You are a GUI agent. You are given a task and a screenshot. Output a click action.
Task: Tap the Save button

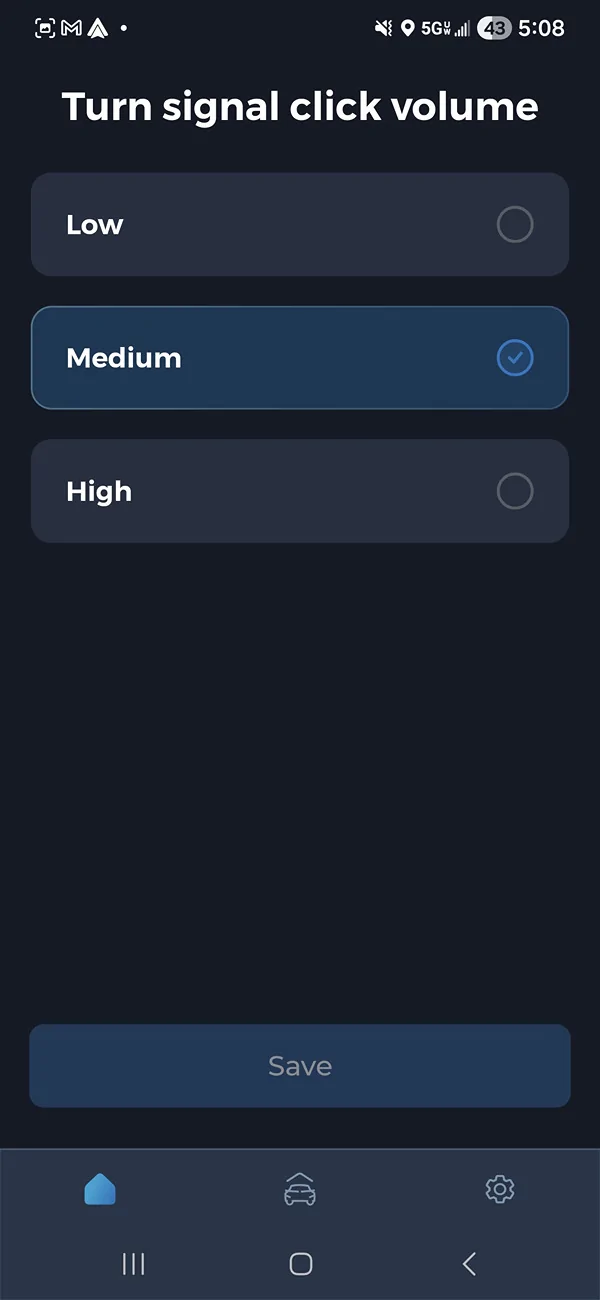coord(300,1066)
